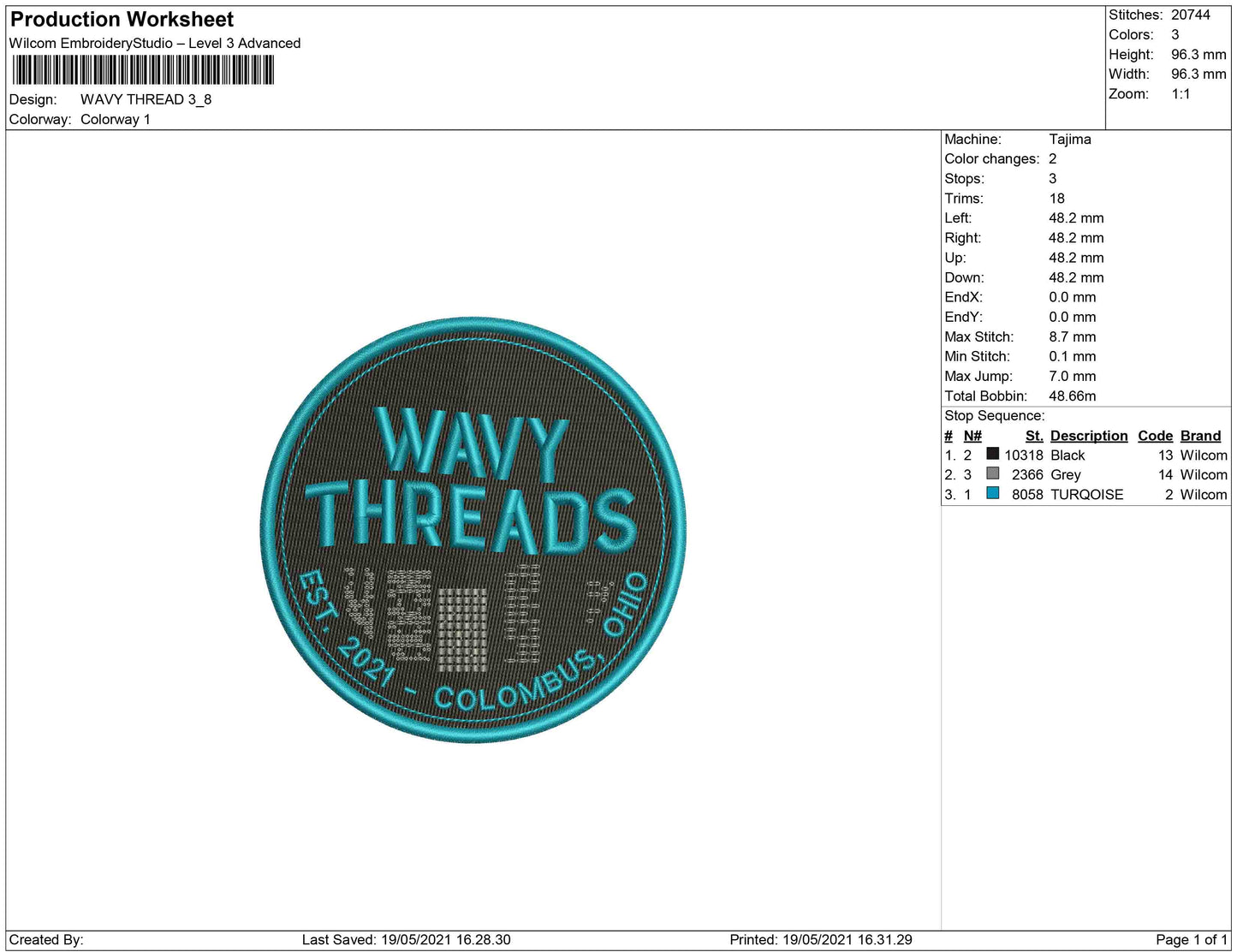This screenshot has width=1237, height=952.
Task: Click the Grey thread color swatch
Action: (993, 473)
